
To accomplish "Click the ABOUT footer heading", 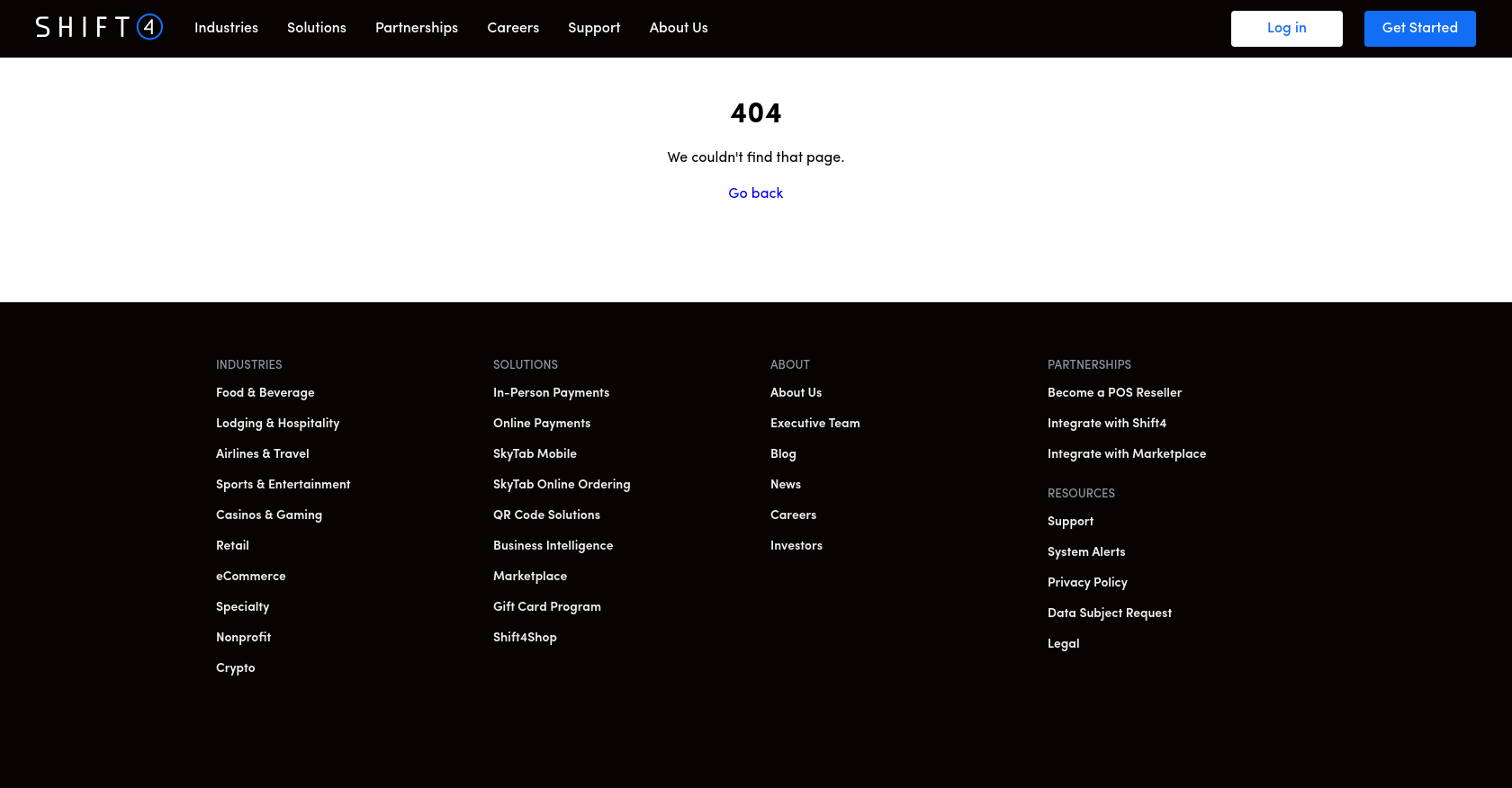I will point(790,364).
